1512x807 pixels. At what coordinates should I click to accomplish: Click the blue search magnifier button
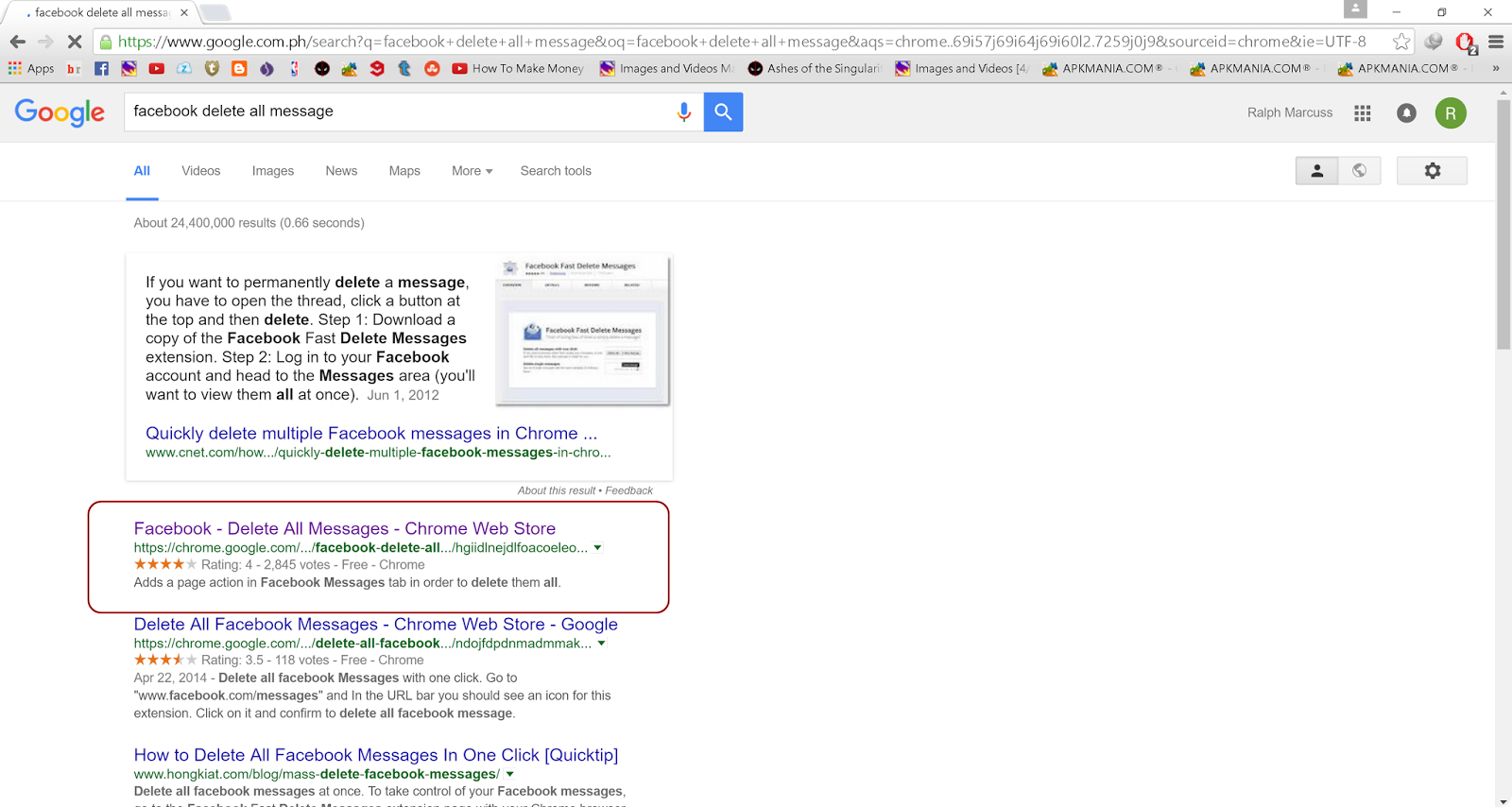tap(723, 112)
